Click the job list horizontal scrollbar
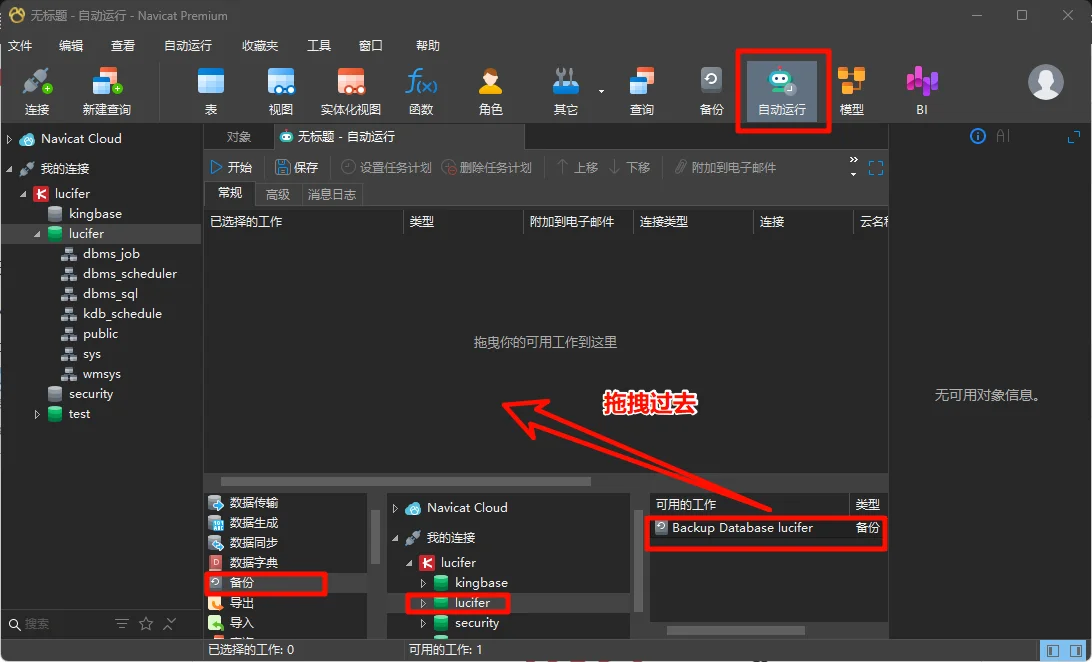The width and height of the screenshot is (1092, 662). (406, 481)
